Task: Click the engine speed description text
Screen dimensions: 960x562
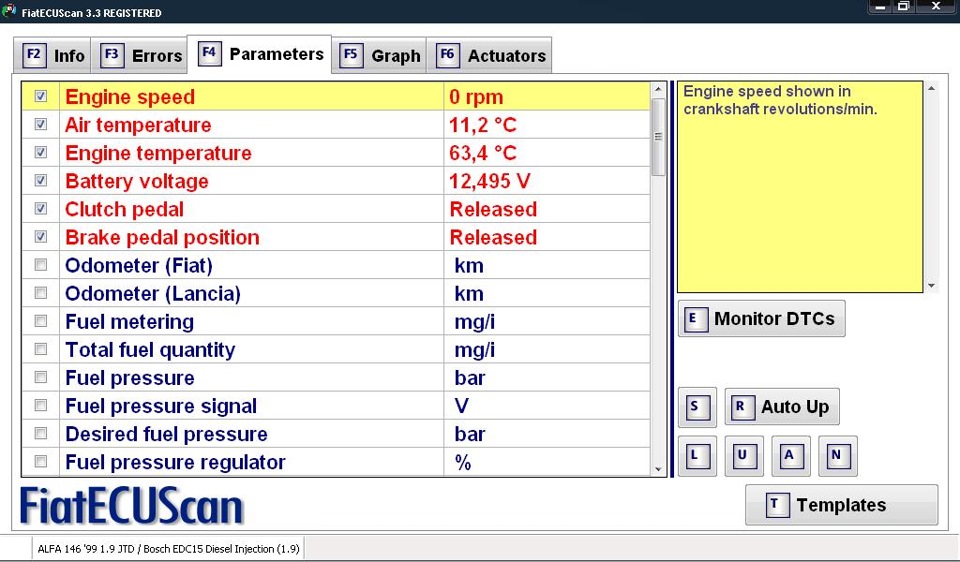Action: pos(780,100)
